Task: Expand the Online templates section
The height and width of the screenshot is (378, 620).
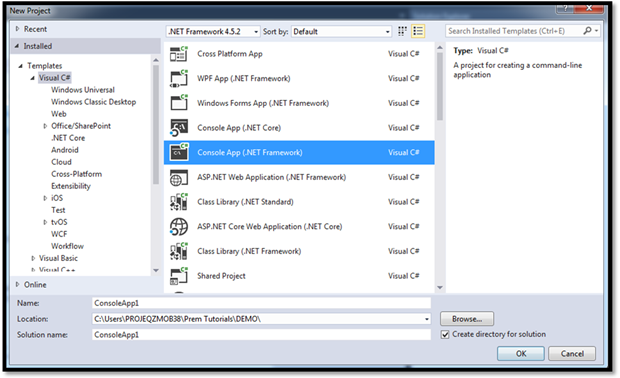Action: tap(17, 284)
